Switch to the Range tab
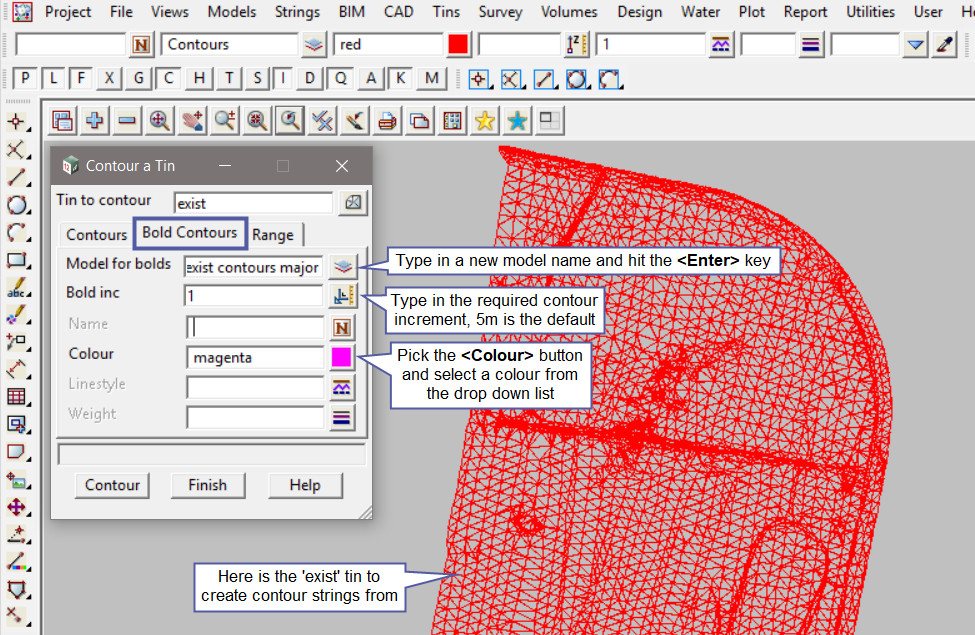 click(x=273, y=235)
